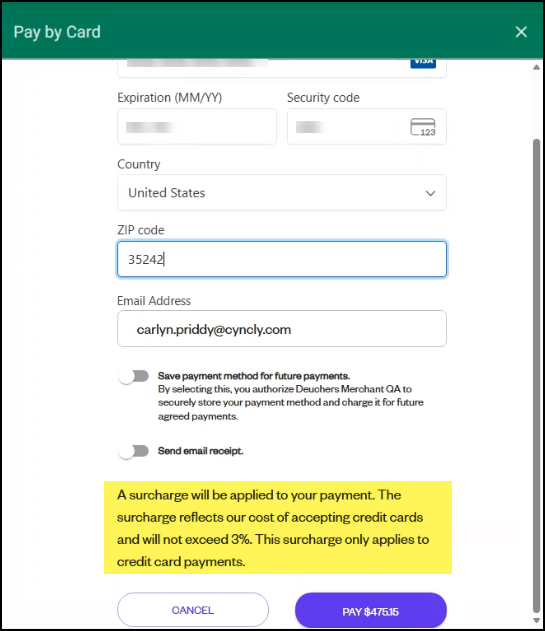Viewport: 545px width, 631px height.
Task: Click the Send email receipt label
Action: pyautogui.click(x=200, y=451)
